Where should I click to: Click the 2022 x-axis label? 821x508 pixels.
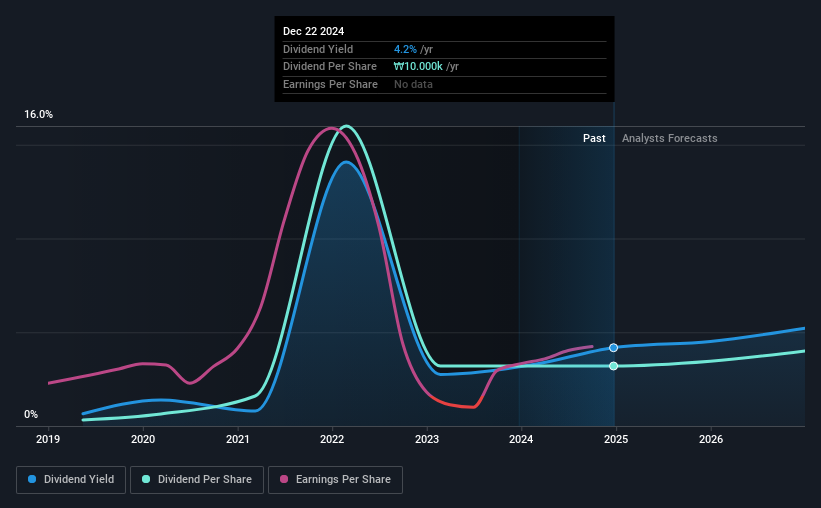click(332, 439)
